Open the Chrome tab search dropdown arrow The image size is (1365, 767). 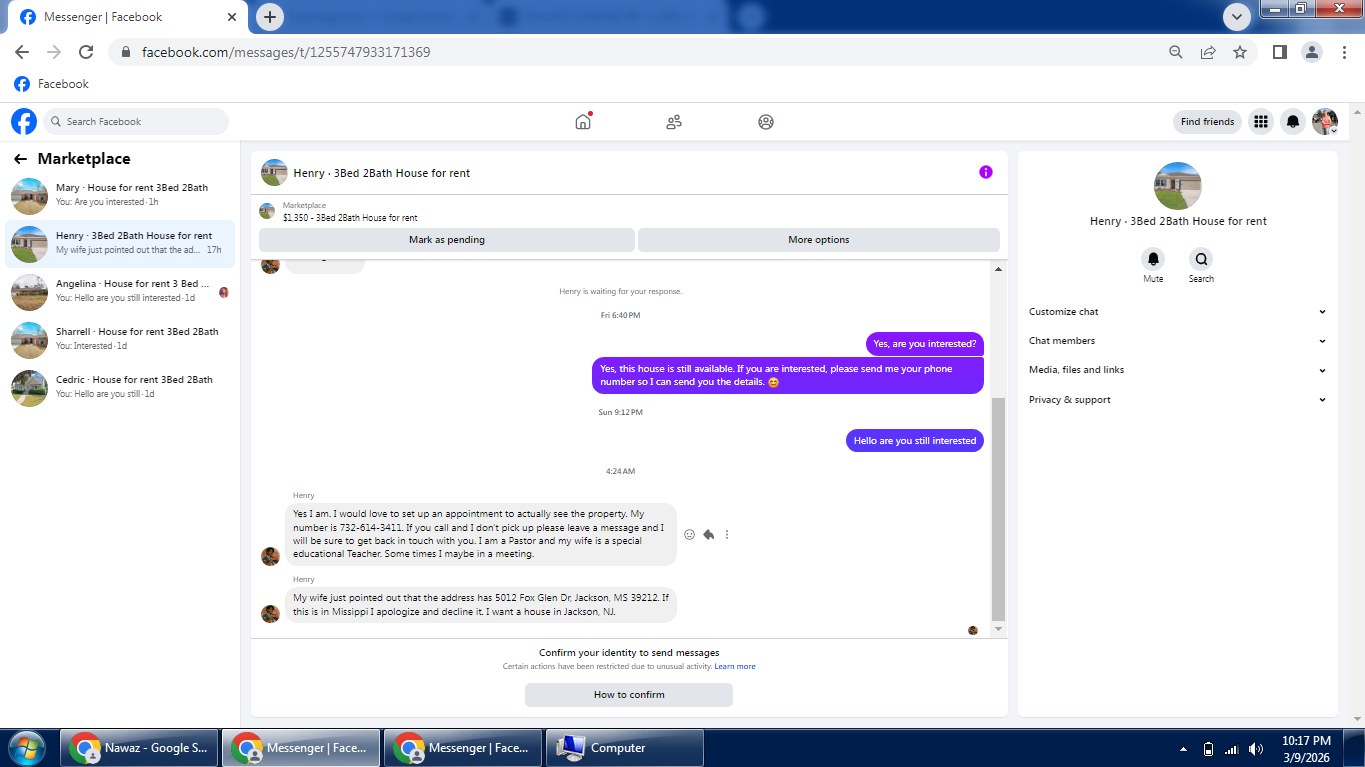click(1237, 17)
